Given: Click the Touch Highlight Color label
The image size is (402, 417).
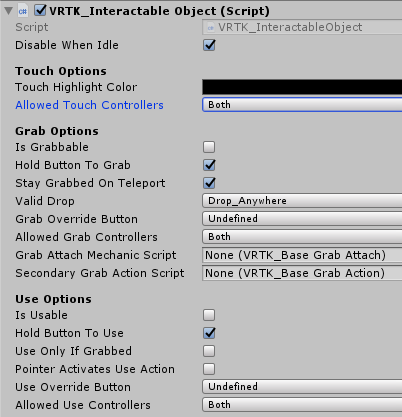Looking at the screenshot, I should (76, 87).
